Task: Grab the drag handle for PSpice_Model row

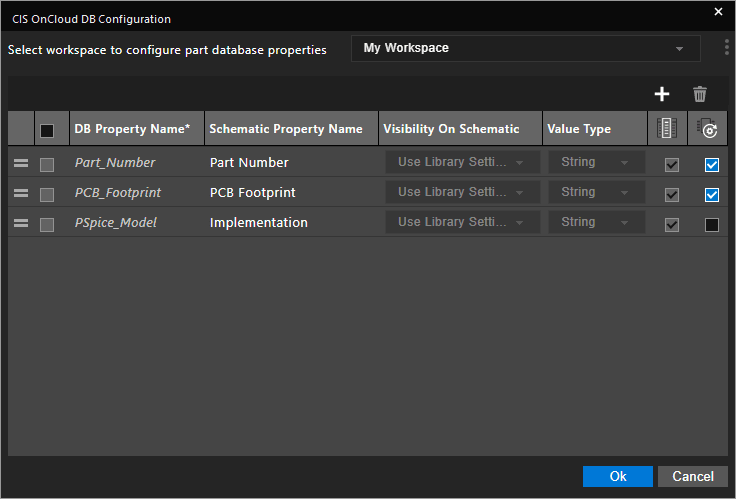Action: click(21, 223)
